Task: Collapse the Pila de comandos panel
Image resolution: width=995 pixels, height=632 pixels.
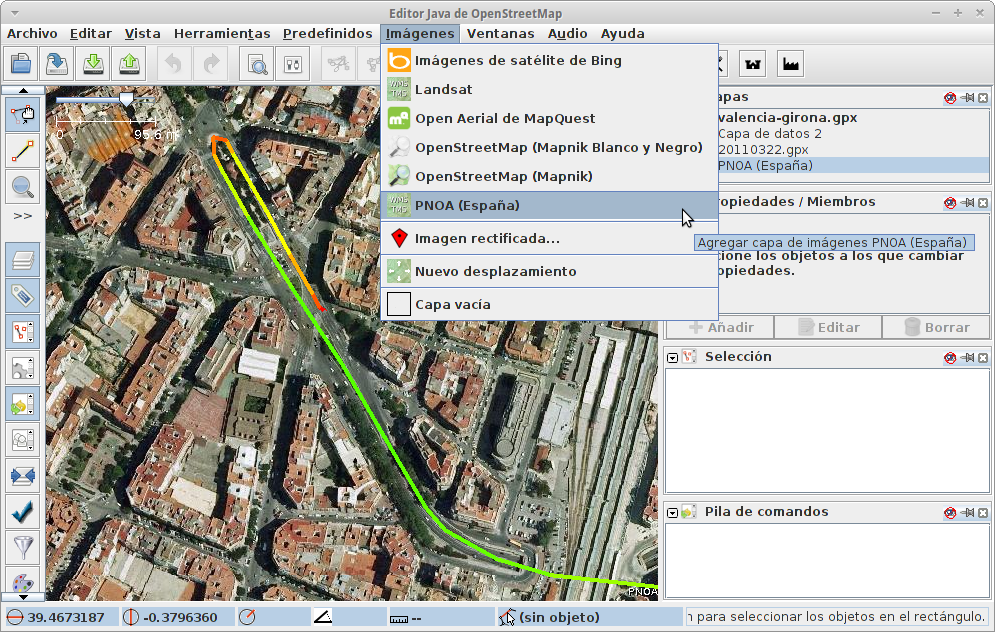Action: coord(673,512)
